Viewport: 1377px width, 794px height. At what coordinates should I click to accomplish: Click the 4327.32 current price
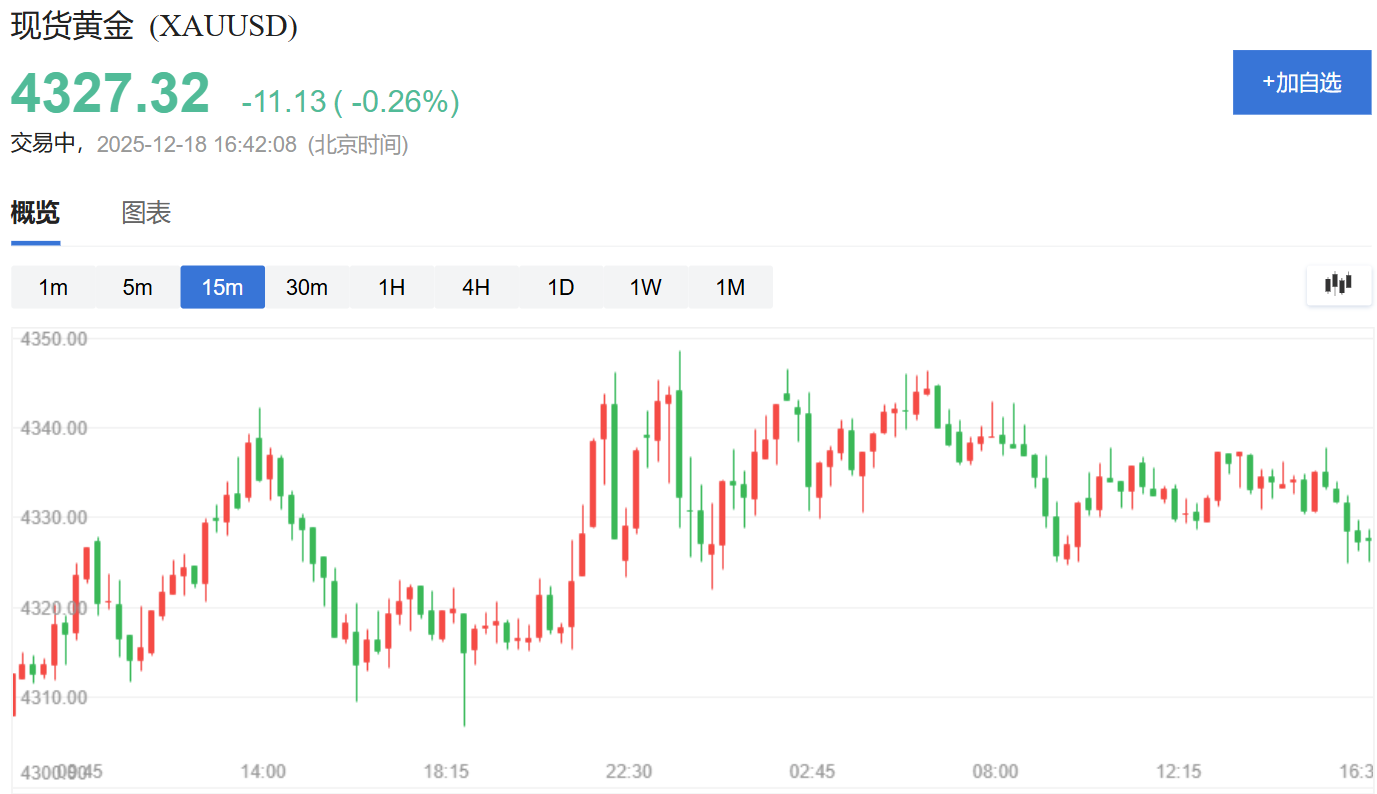point(110,94)
